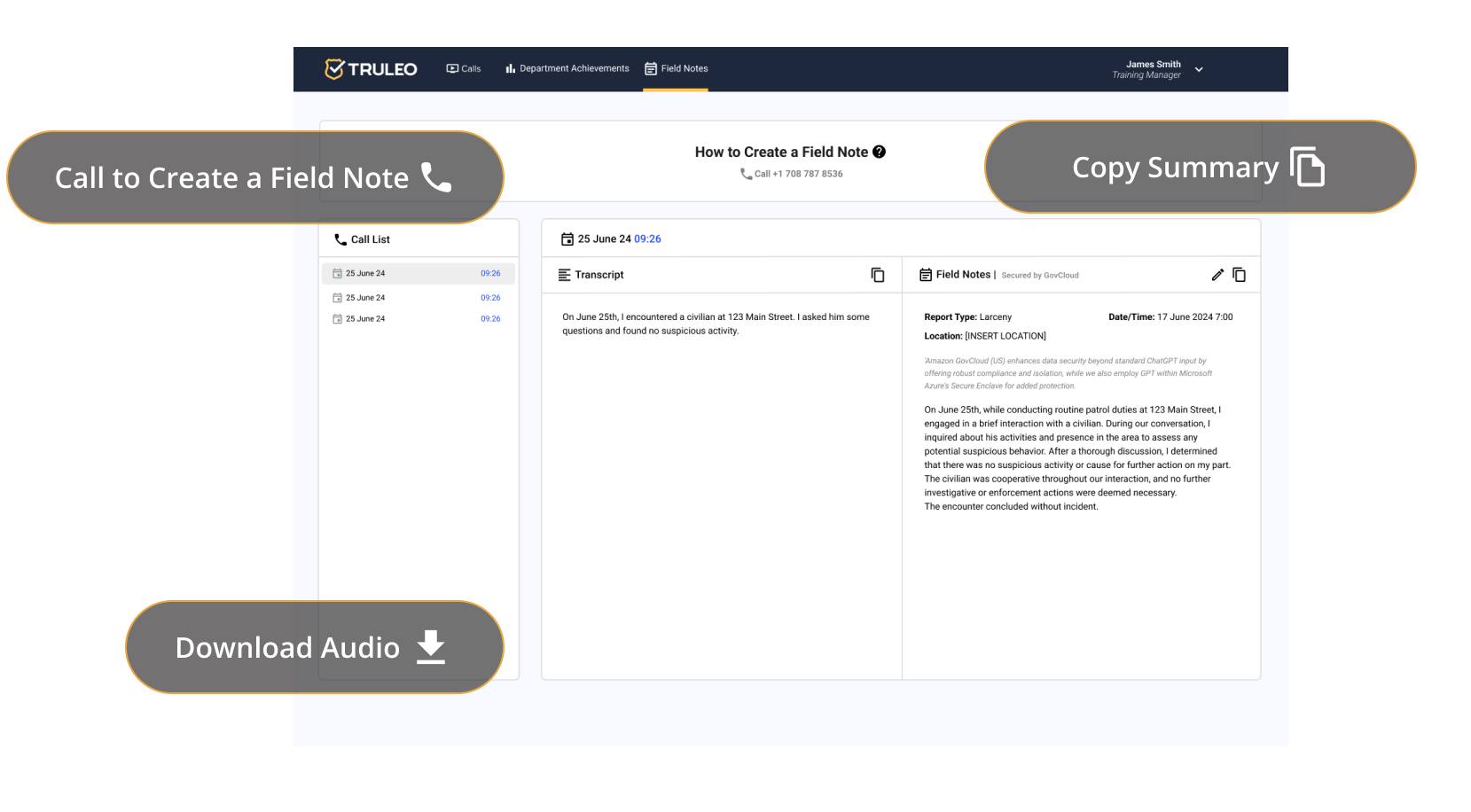Expand the James Smith user menu
Image resolution: width=1471 pixels, height=812 pixels.
tap(1199, 69)
